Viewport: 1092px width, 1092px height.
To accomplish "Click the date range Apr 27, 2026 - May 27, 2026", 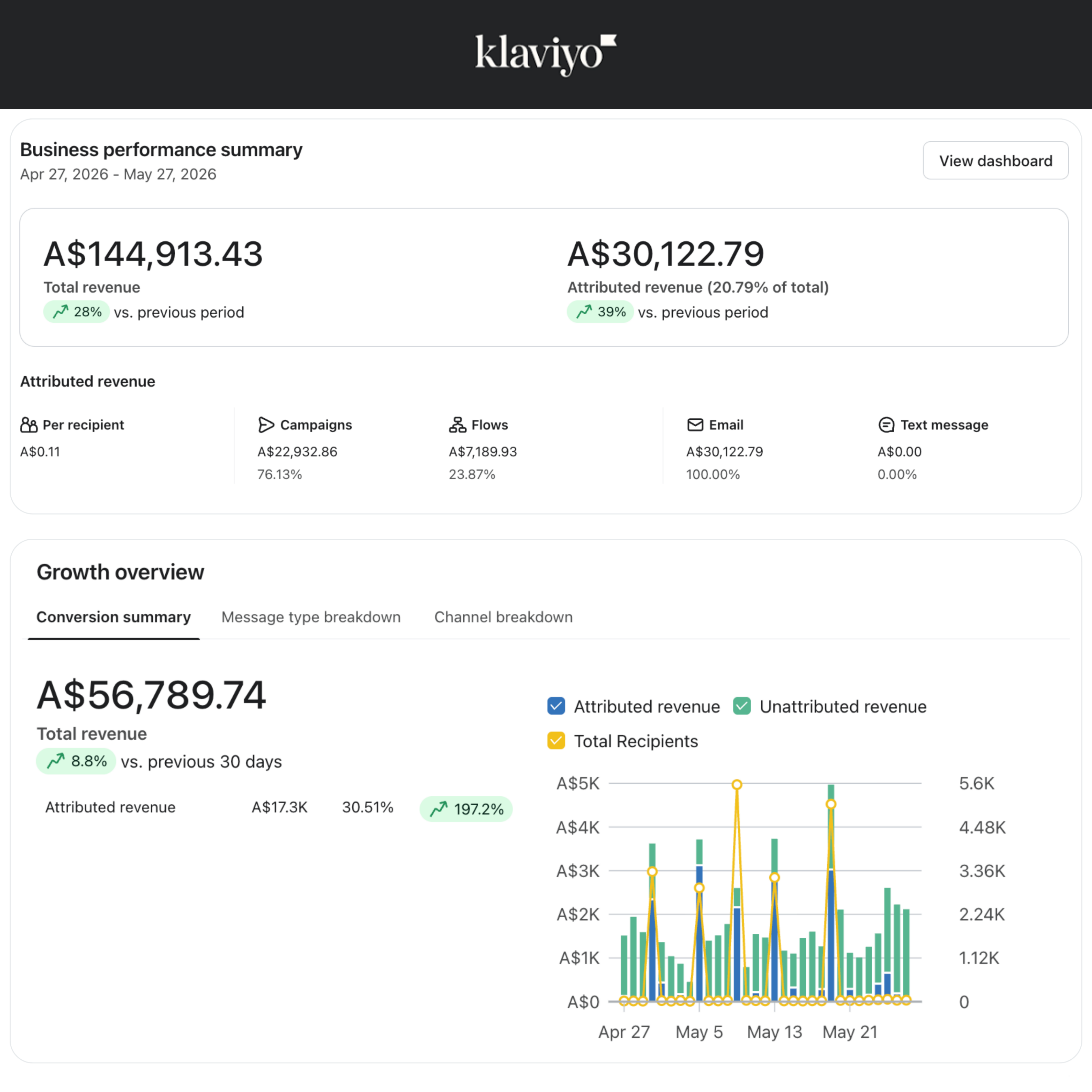I will (118, 174).
